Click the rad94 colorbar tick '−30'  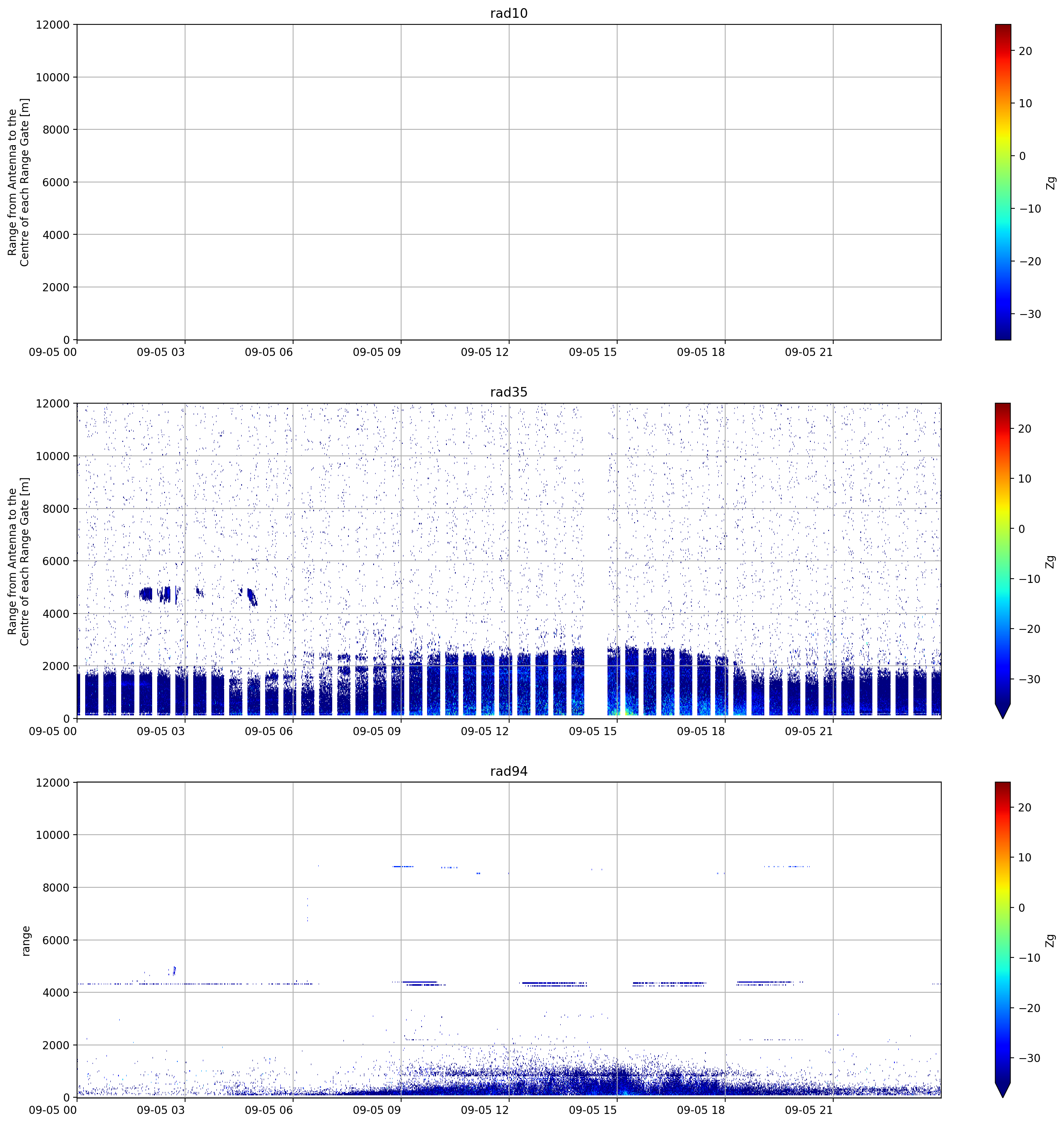pyautogui.click(x=1030, y=1058)
